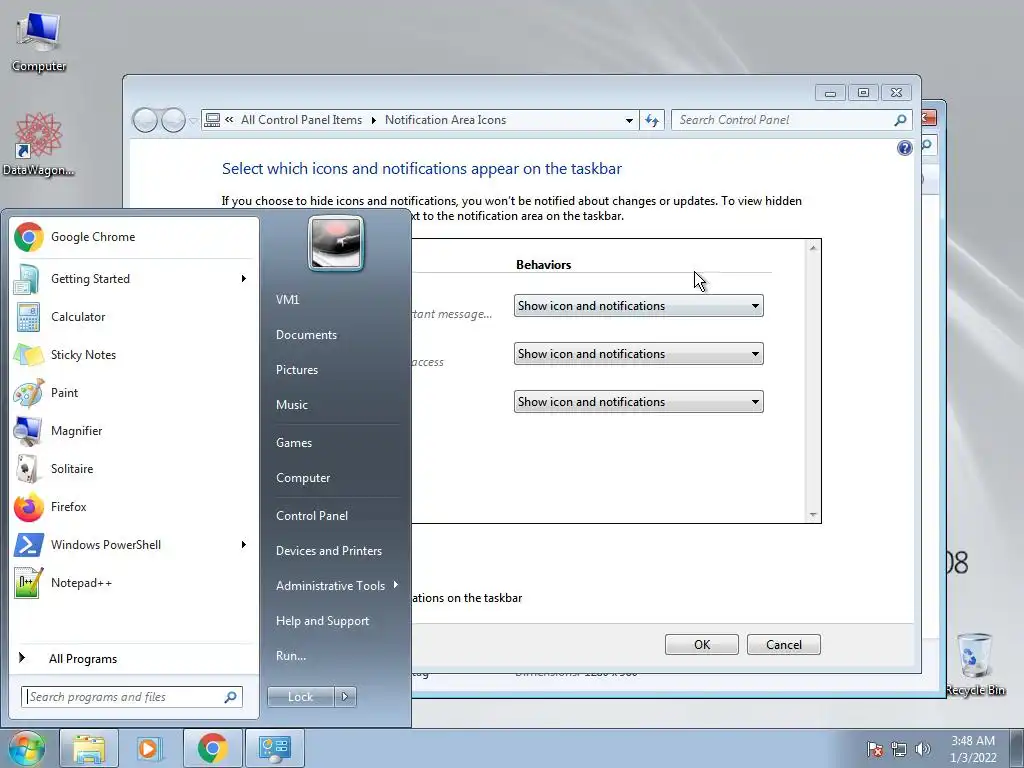Open Games from Start menu

pyautogui.click(x=294, y=443)
